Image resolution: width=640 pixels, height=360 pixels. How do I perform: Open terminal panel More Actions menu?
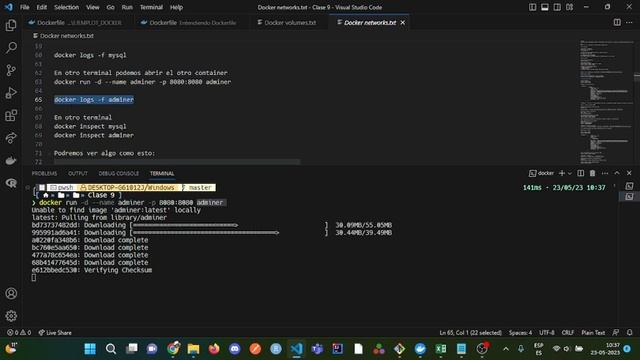604,173
